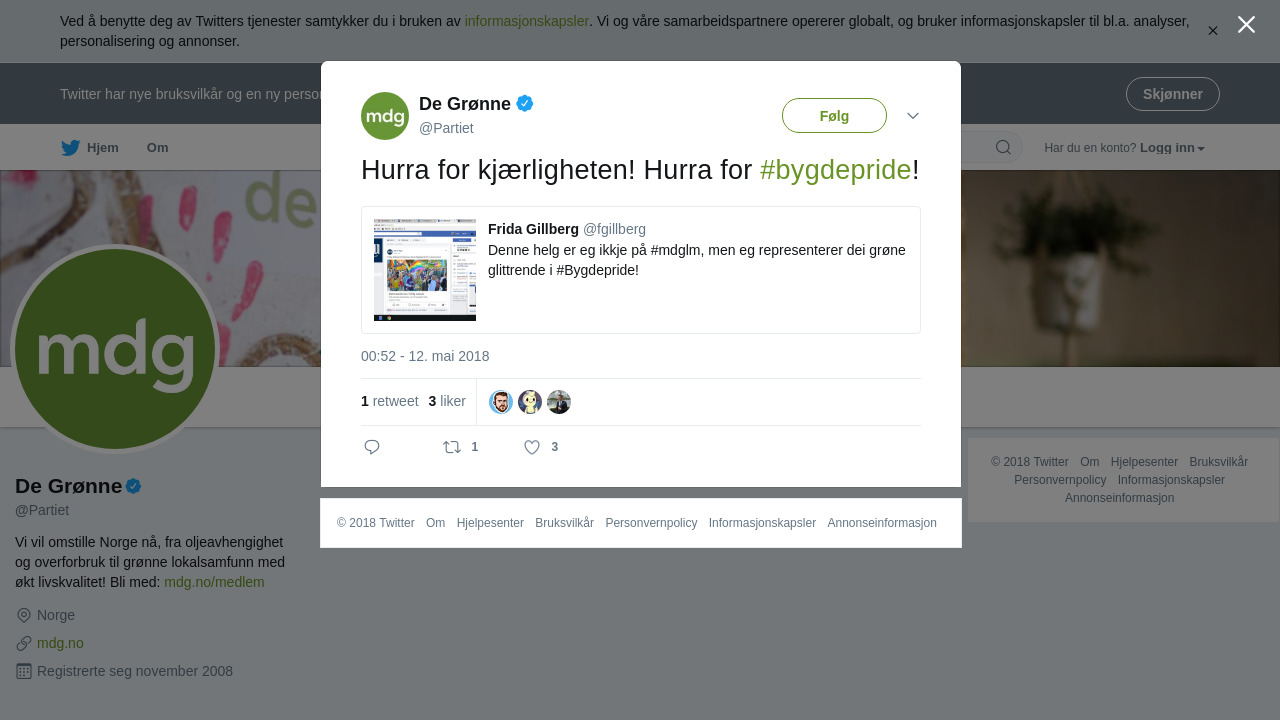
Task: Like the tweet with heart icon
Action: [x=532, y=447]
